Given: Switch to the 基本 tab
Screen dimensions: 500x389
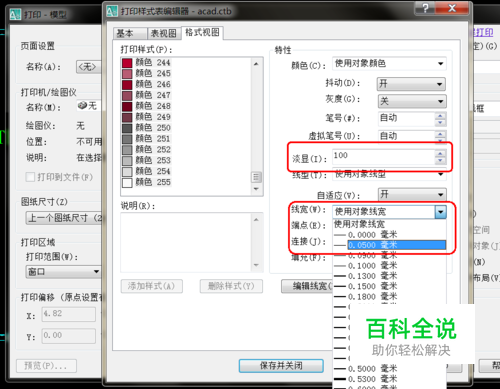Looking at the screenshot, I should pyautogui.click(x=130, y=33).
